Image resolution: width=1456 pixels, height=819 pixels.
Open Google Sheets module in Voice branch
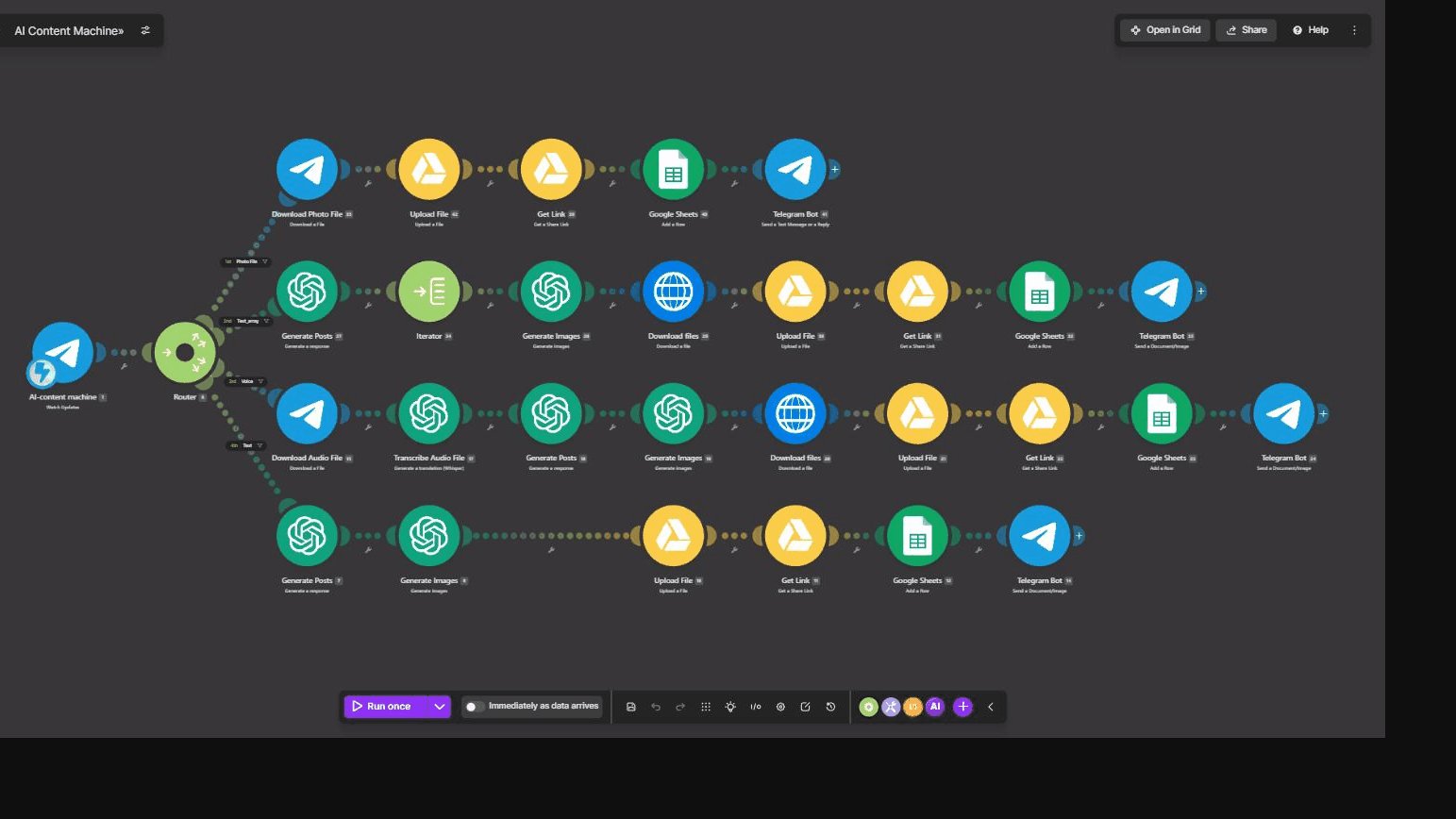click(1162, 413)
